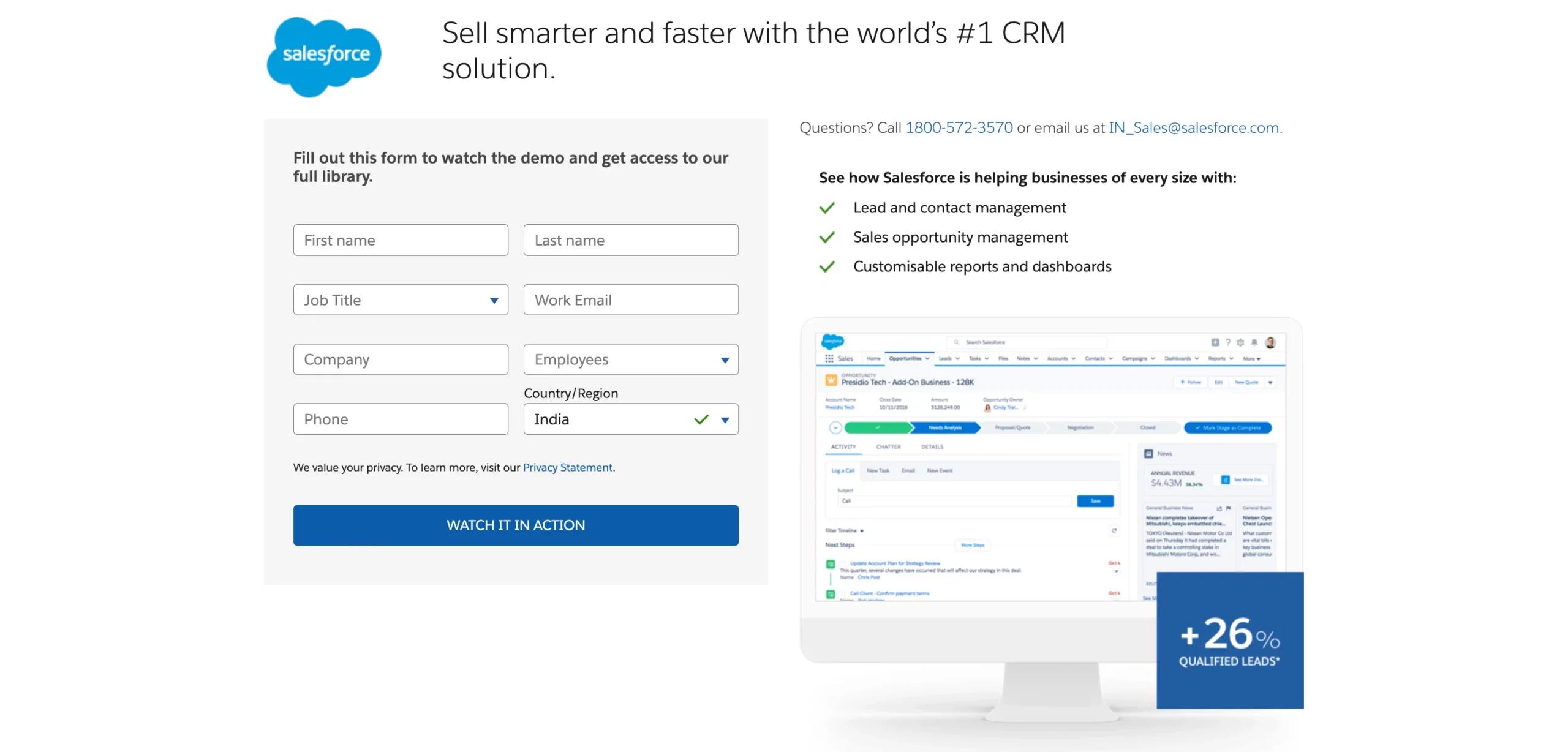
Task: Click the IN_Sales@salesforce.com email link
Action: 1194,127
